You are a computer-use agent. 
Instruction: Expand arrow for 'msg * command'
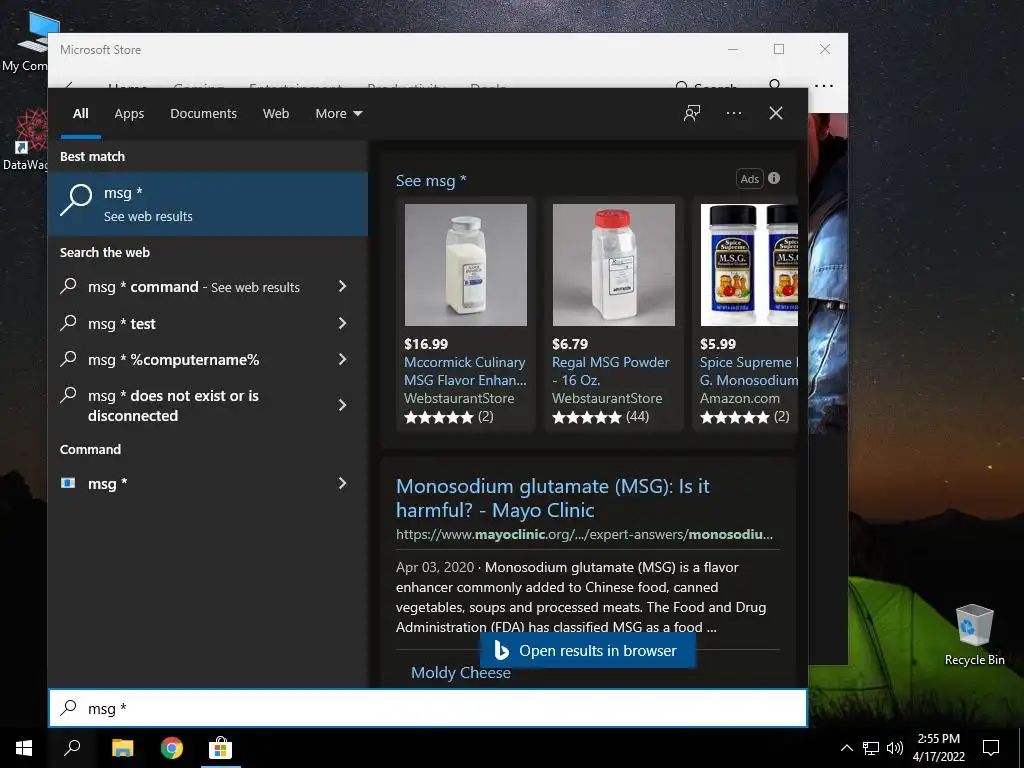343,286
